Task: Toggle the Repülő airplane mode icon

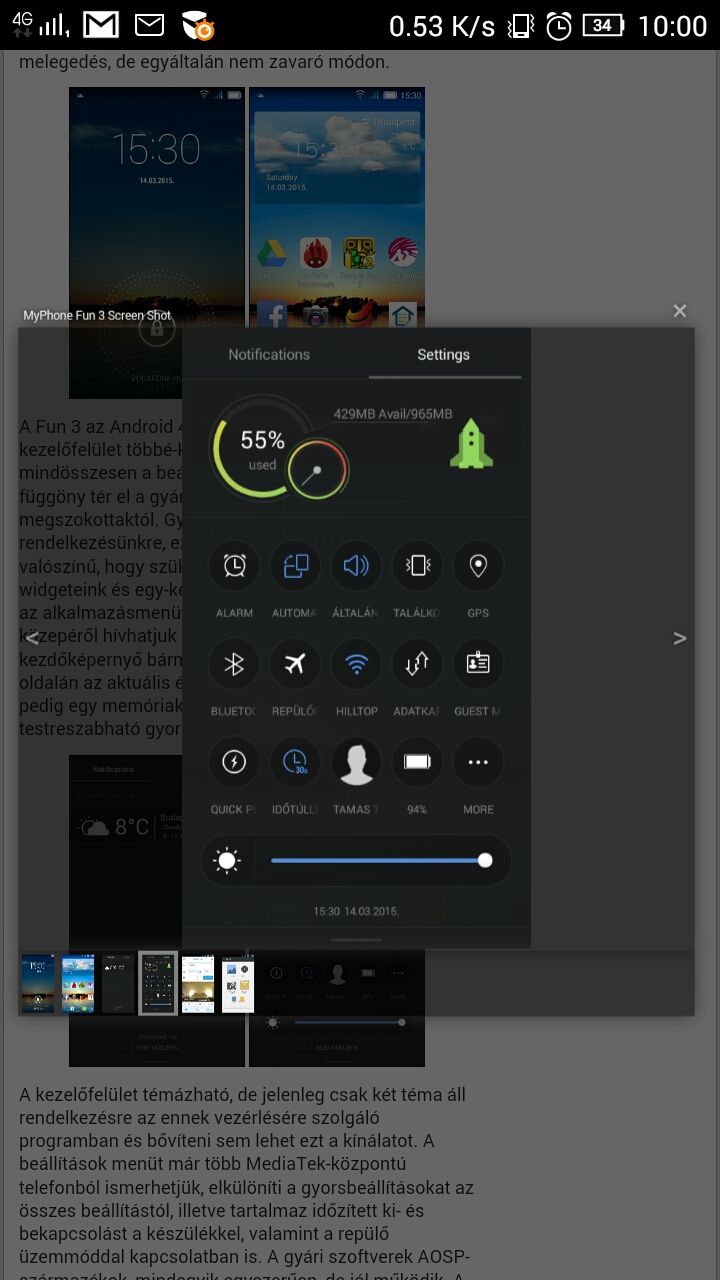Action: (295, 664)
